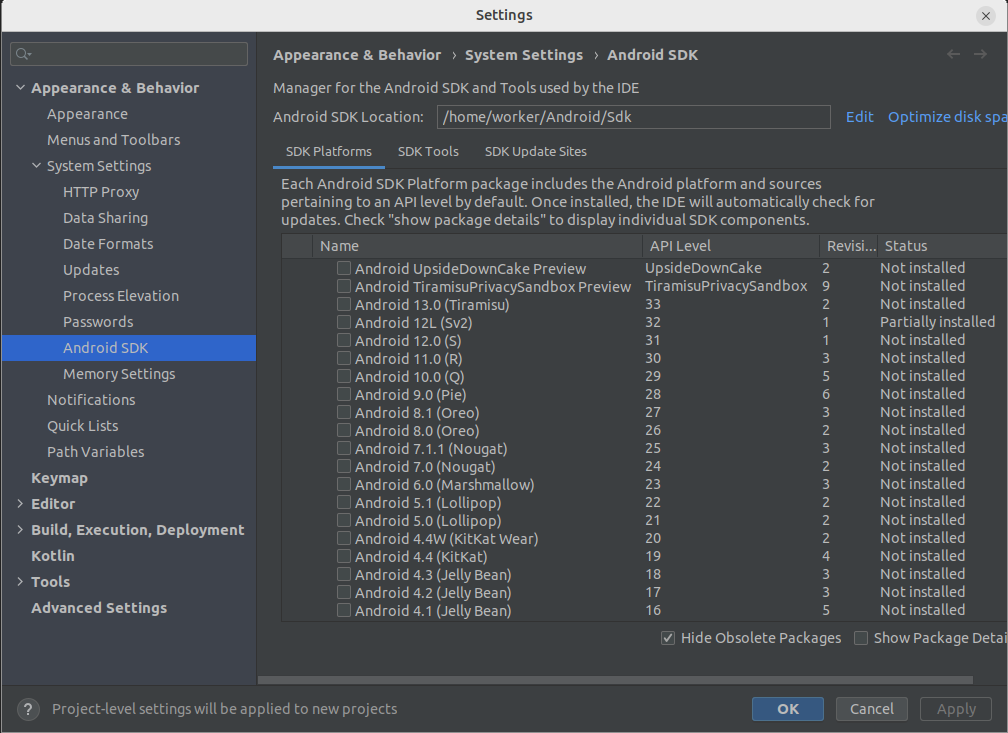Click the Cancel button
Image resolution: width=1008 pixels, height=733 pixels.
[x=872, y=709]
